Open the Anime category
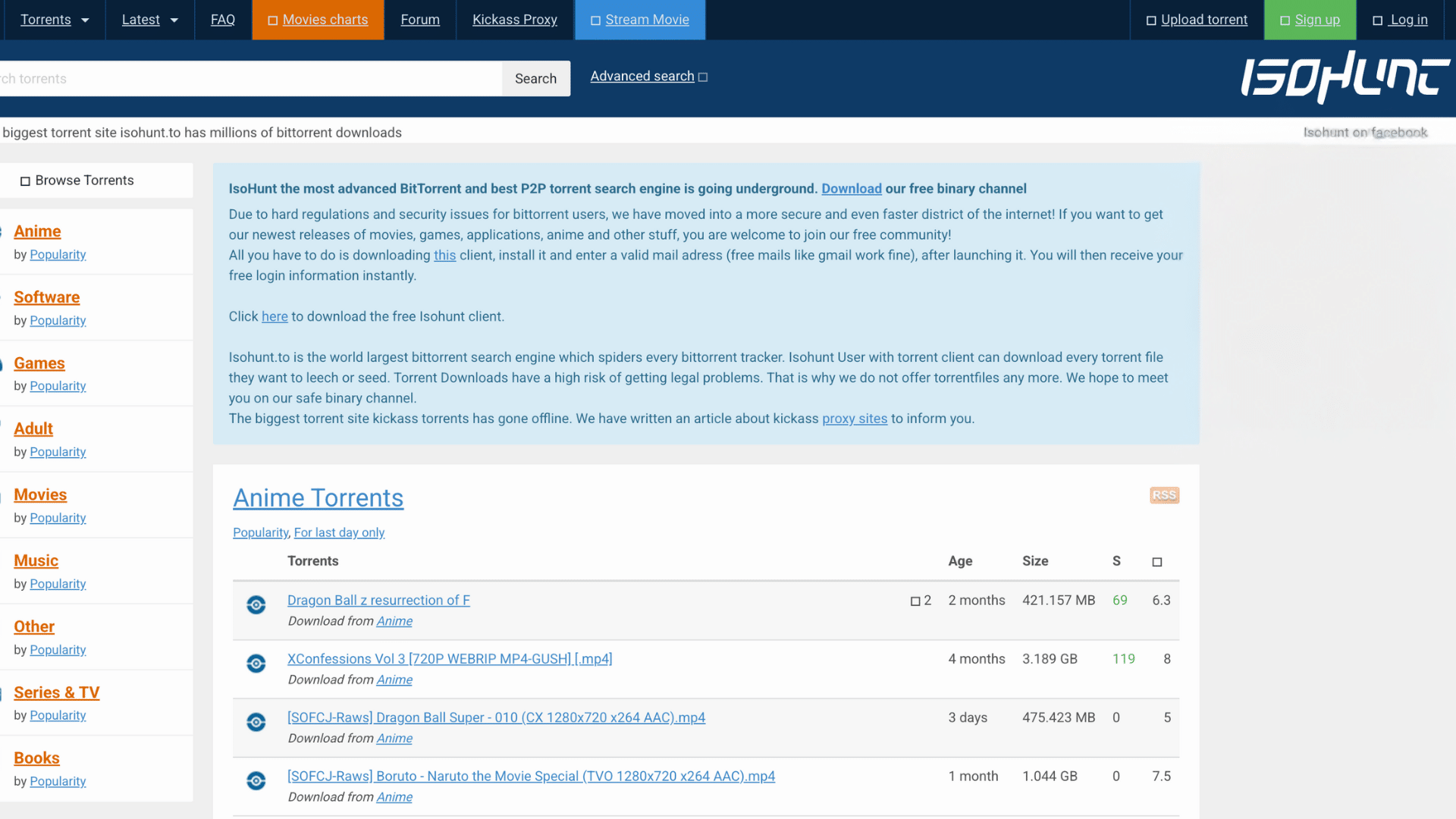 point(37,231)
